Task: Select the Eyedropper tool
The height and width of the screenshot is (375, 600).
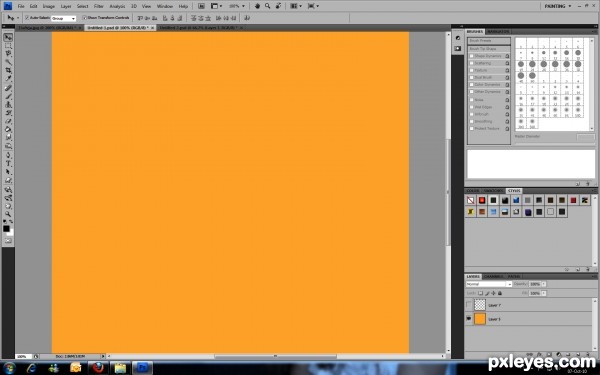Action: coord(8,78)
